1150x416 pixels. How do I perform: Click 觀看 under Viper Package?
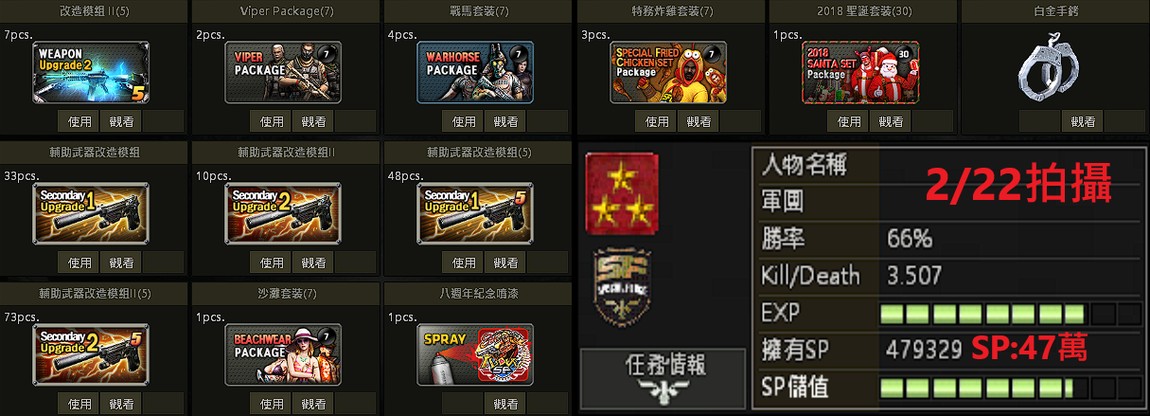tap(314, 121)
